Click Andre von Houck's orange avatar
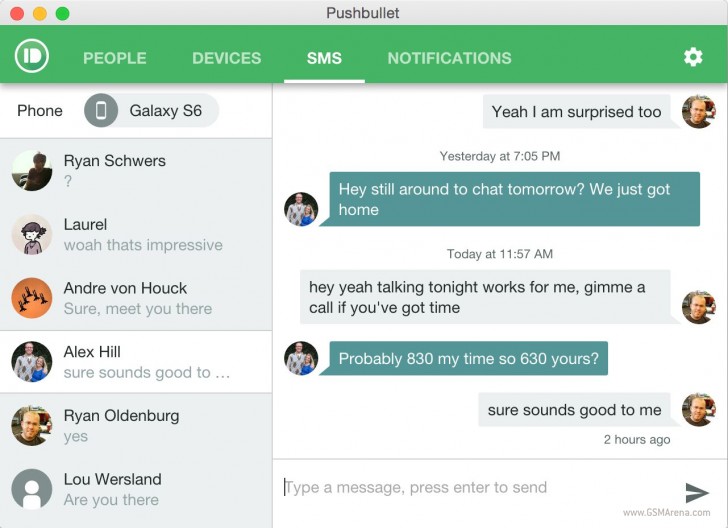The width and height of the screenshot is (728, 528). pos(32,298)
